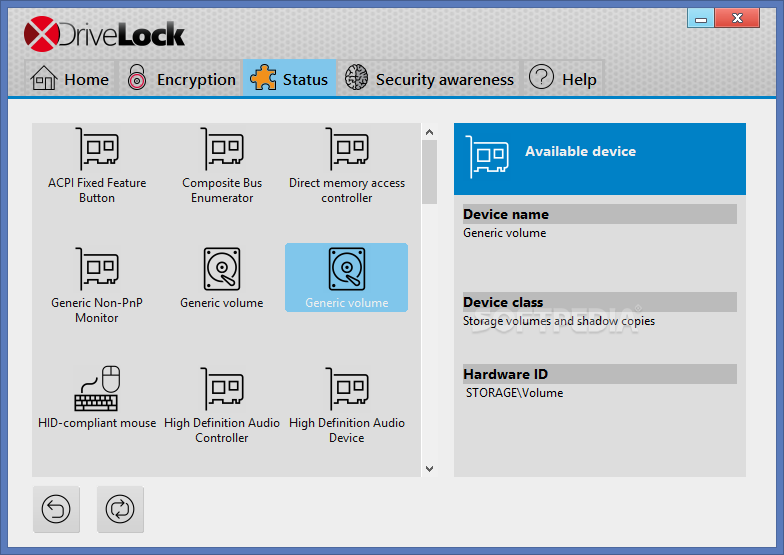784x555 pixels.
Task: Click 'High Definition Audio Device' label
Action: click(347, 430)
